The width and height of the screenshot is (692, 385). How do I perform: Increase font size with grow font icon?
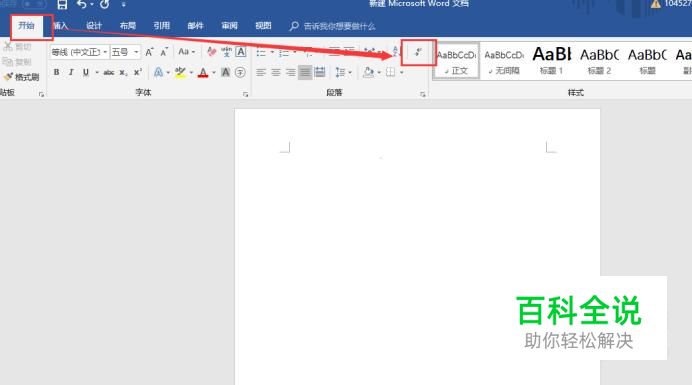point(150,52)
